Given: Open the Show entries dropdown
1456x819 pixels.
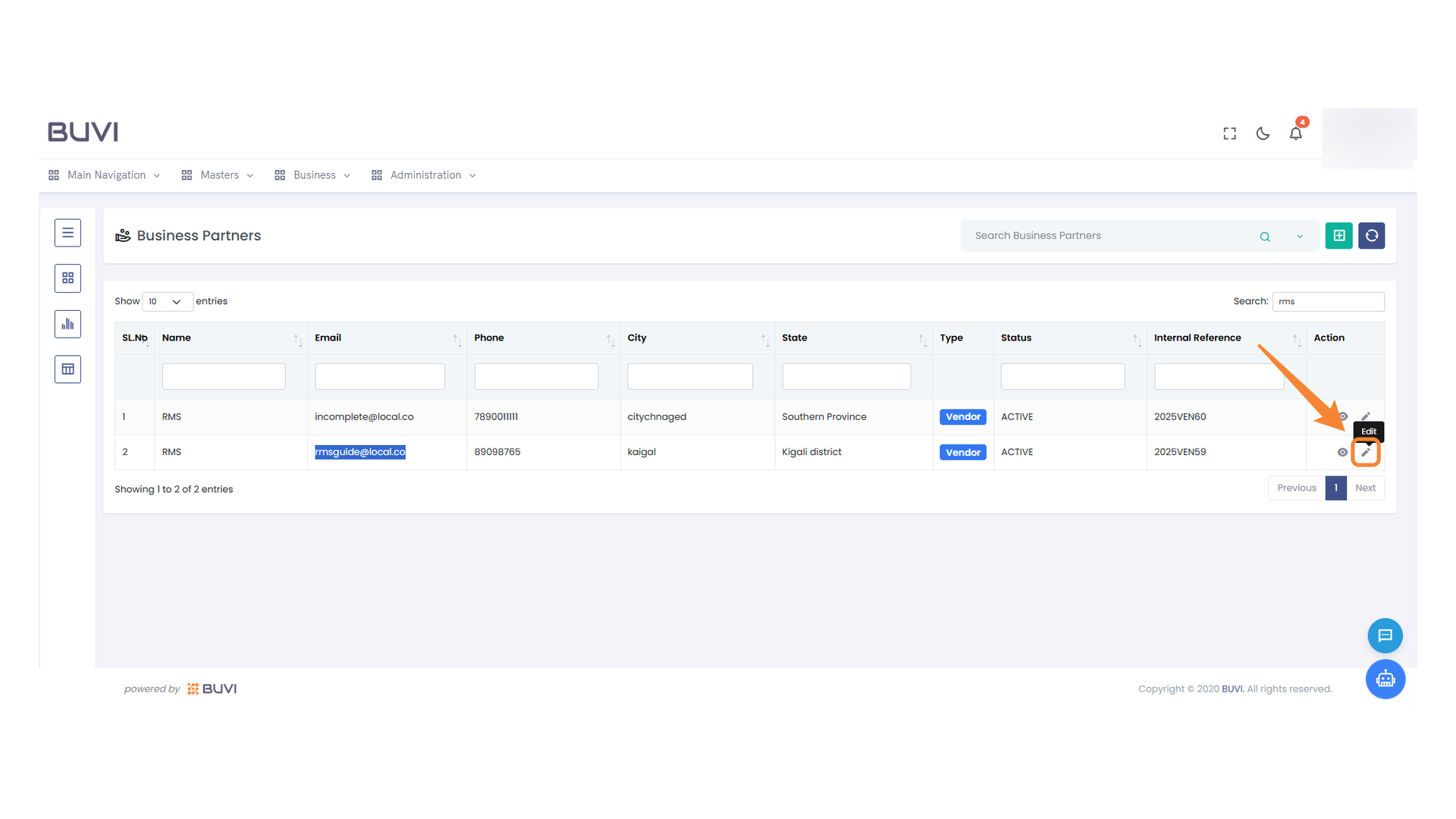Looking at the screenshot, I should tap(167, 302).
